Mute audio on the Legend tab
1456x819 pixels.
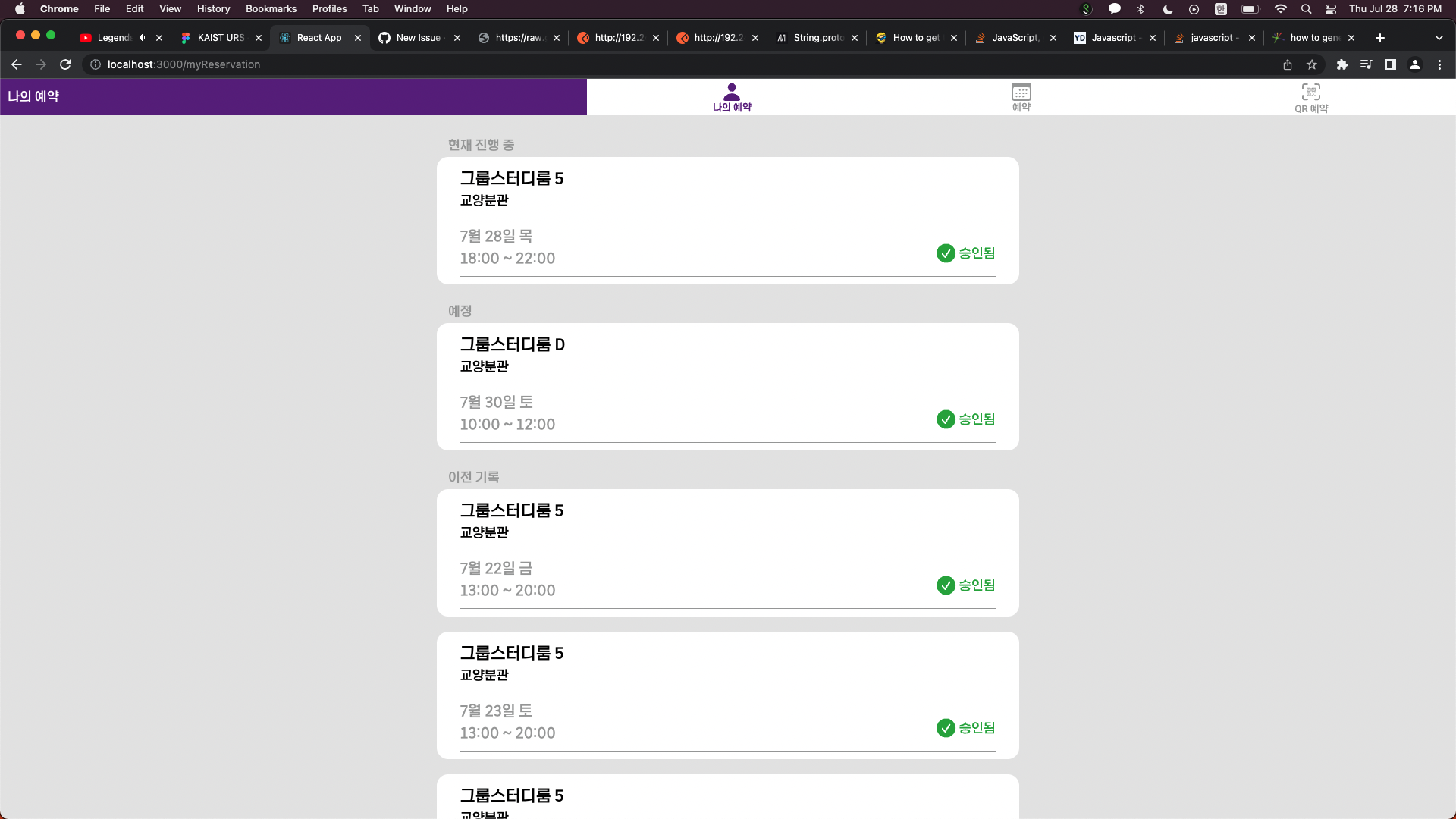pyautogui.click(x=141, y=37)
